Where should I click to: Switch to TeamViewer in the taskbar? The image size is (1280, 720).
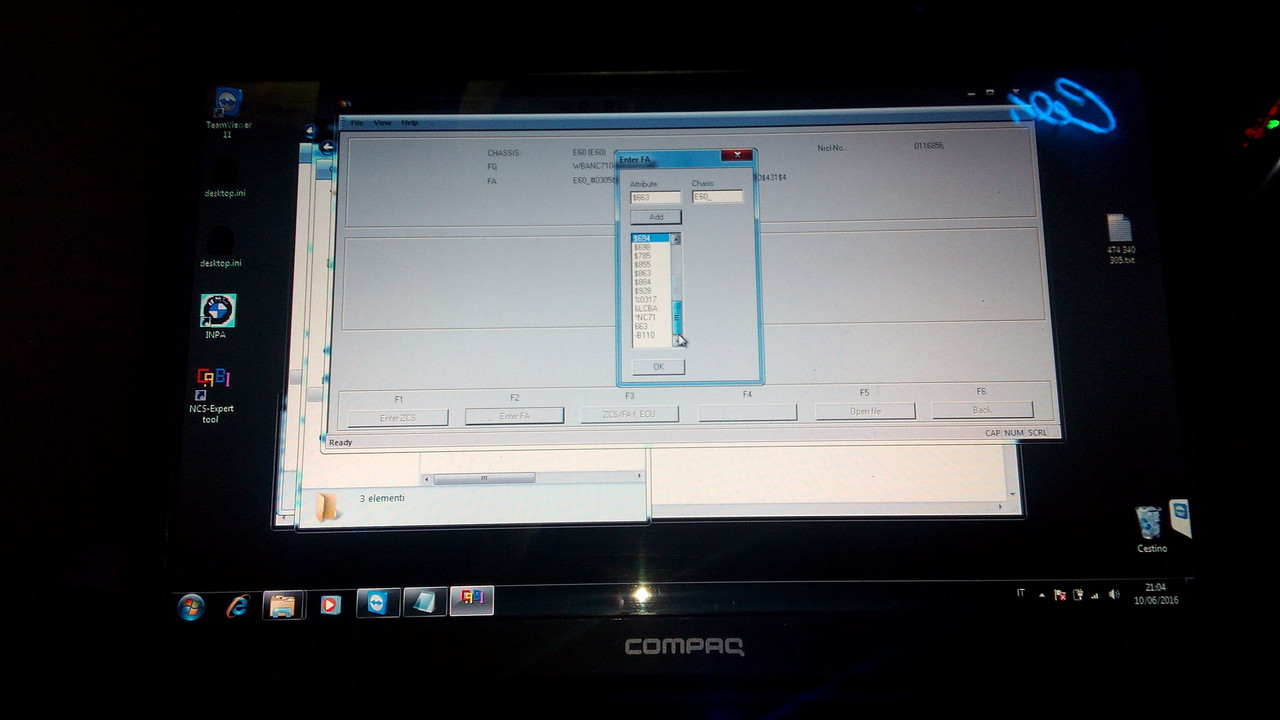coord(378,603)
